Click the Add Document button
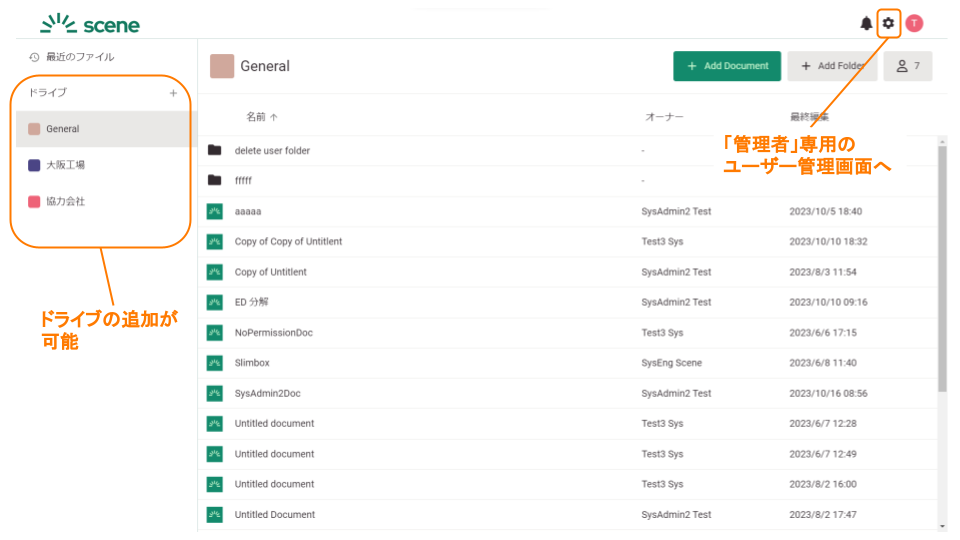960x540 pixels. pos(727,66)
